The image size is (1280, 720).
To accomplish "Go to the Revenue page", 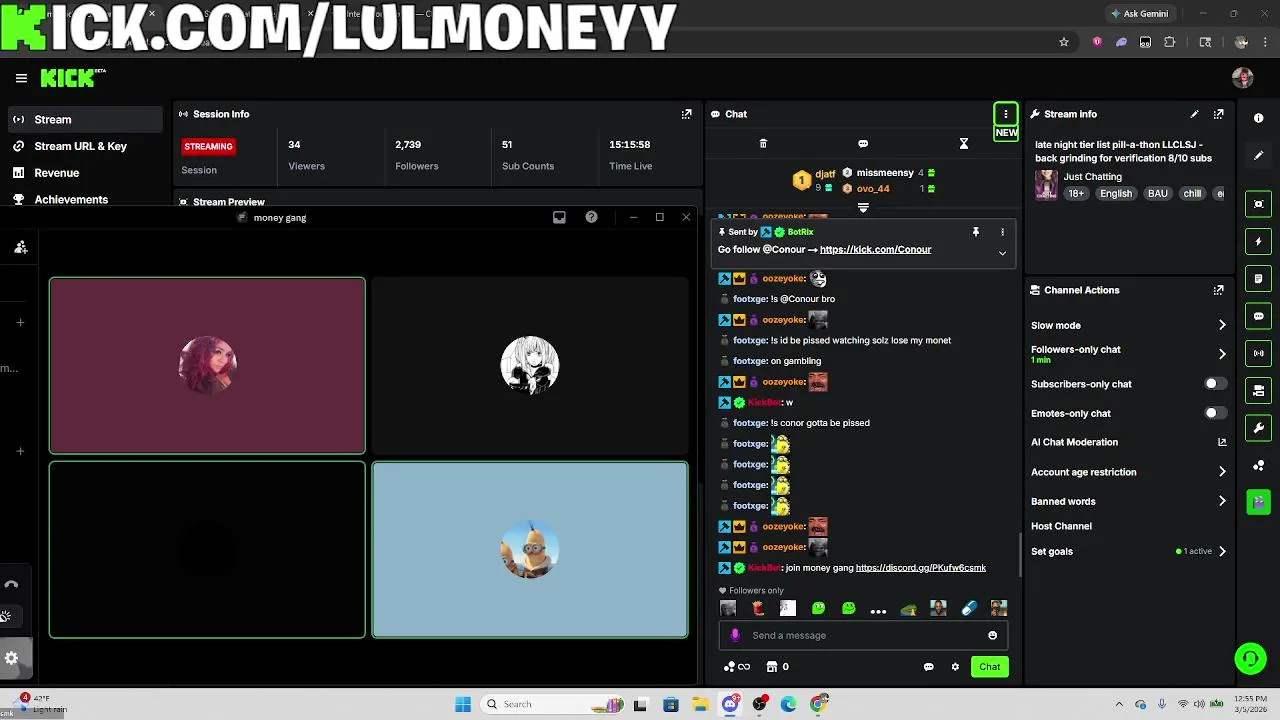I will [56, 173].
